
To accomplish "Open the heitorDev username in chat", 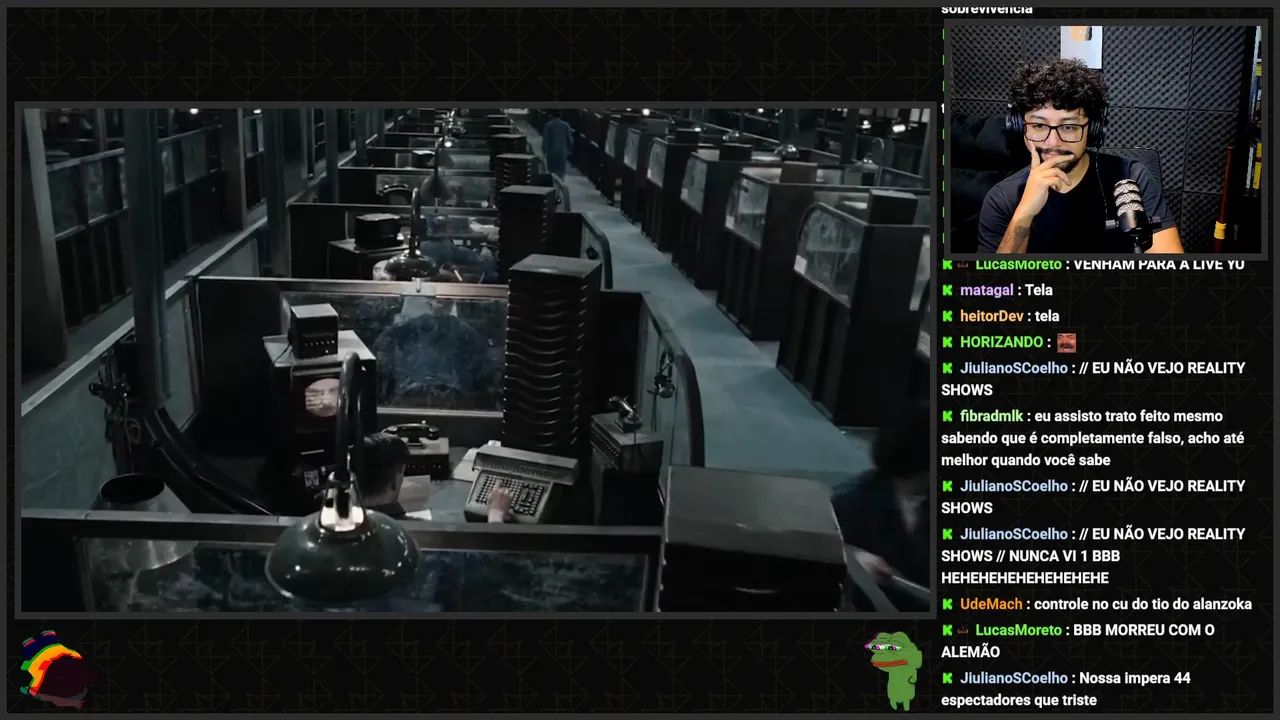I will click(x=992, y=316).
